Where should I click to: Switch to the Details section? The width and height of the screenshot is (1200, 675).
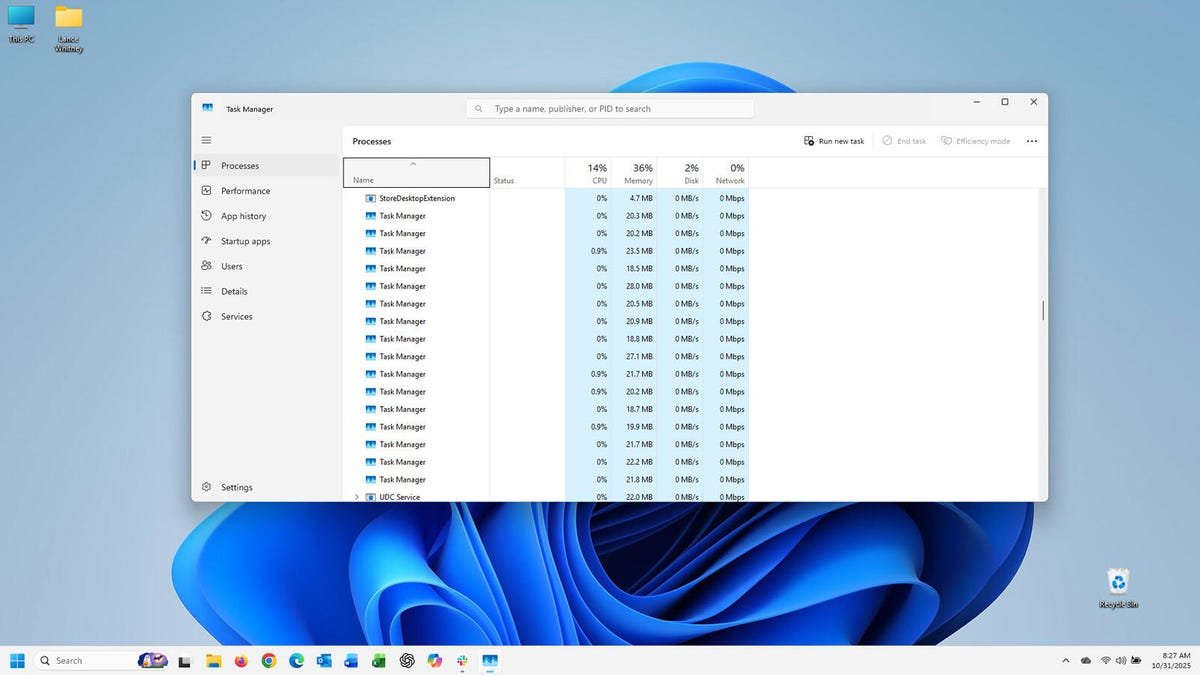234,291
